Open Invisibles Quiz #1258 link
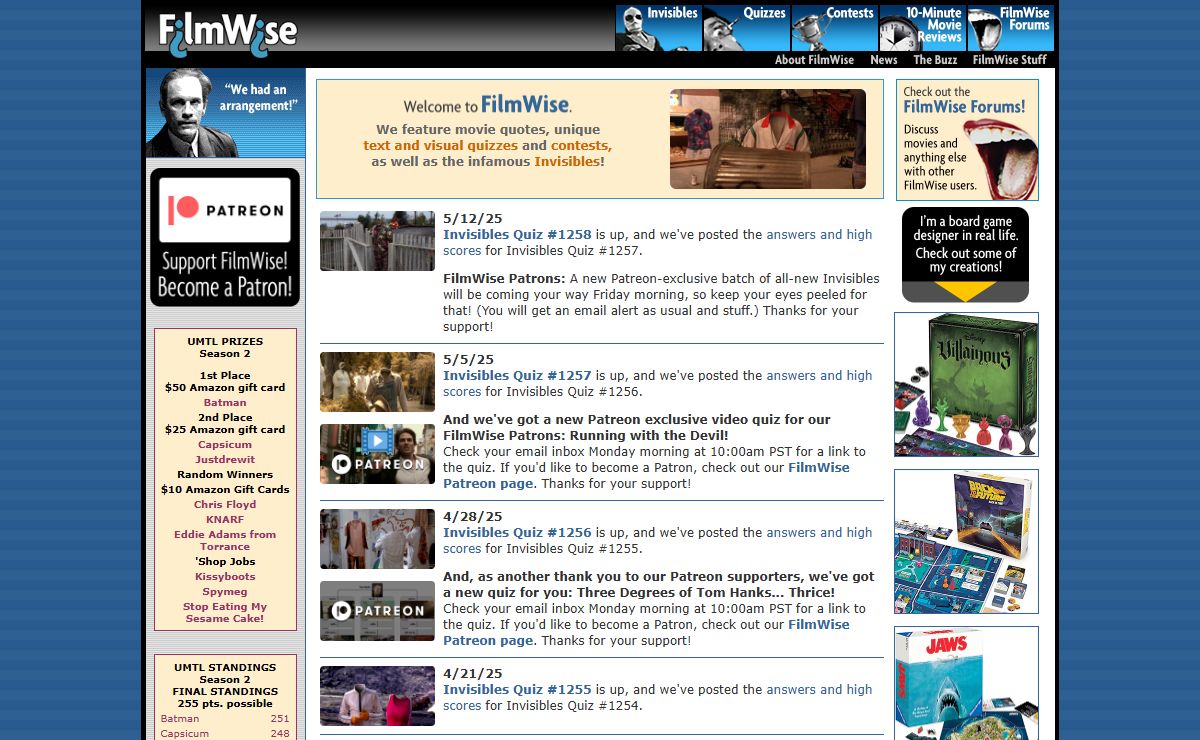Screen dimensions: 1200x740 [517, 234]
